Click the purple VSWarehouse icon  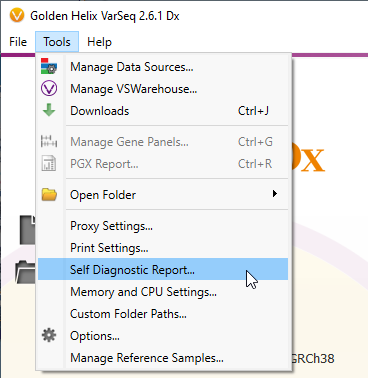click(49, 89)
